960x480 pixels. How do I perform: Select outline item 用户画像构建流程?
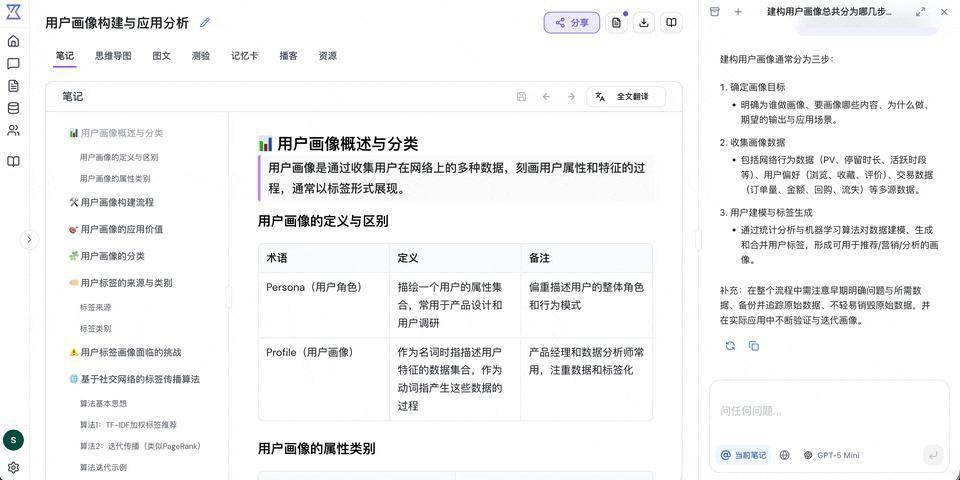coord(111,202)
